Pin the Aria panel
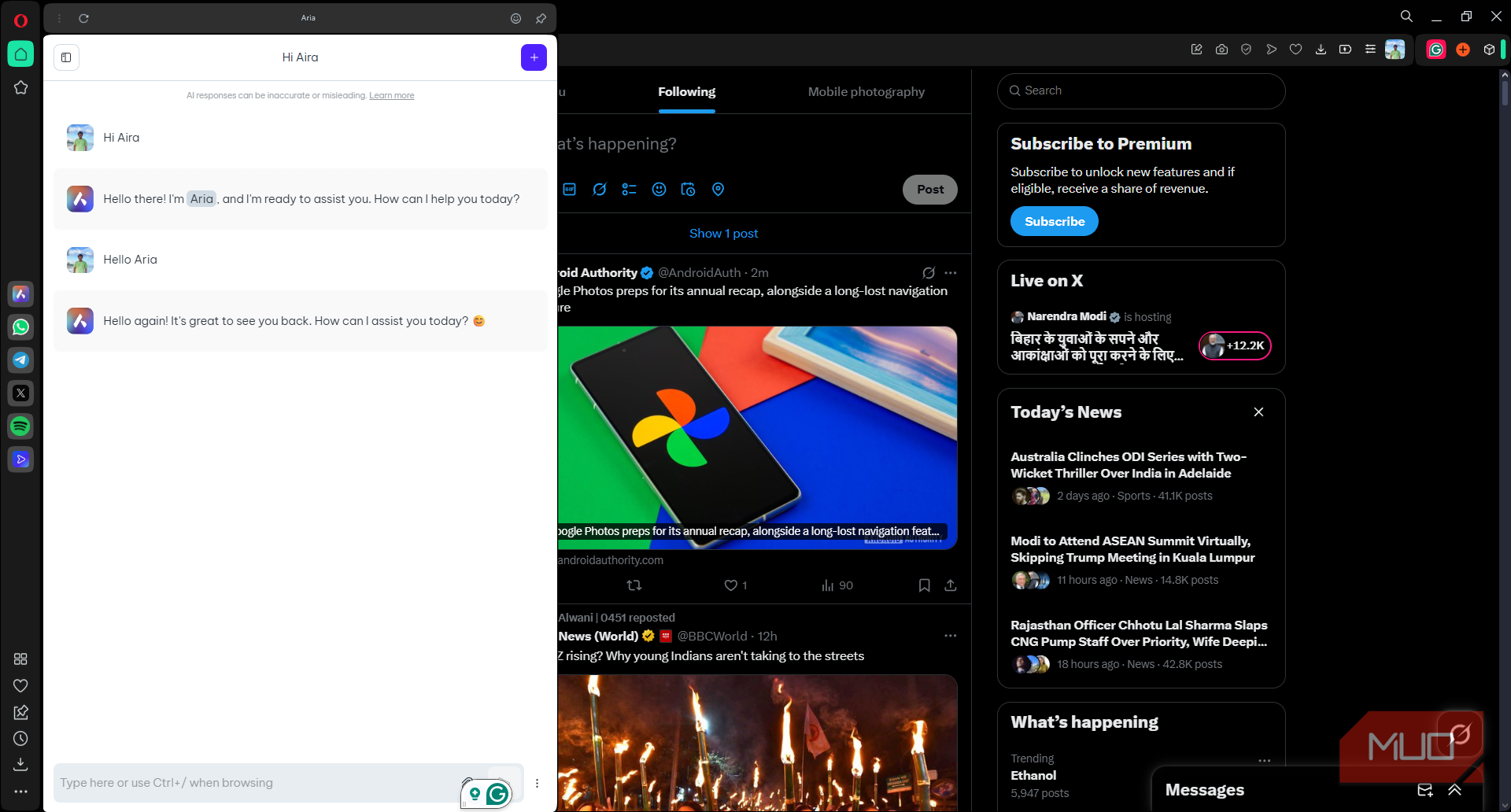Viewport: 1511px width, 812px height. tap(541, 18)
